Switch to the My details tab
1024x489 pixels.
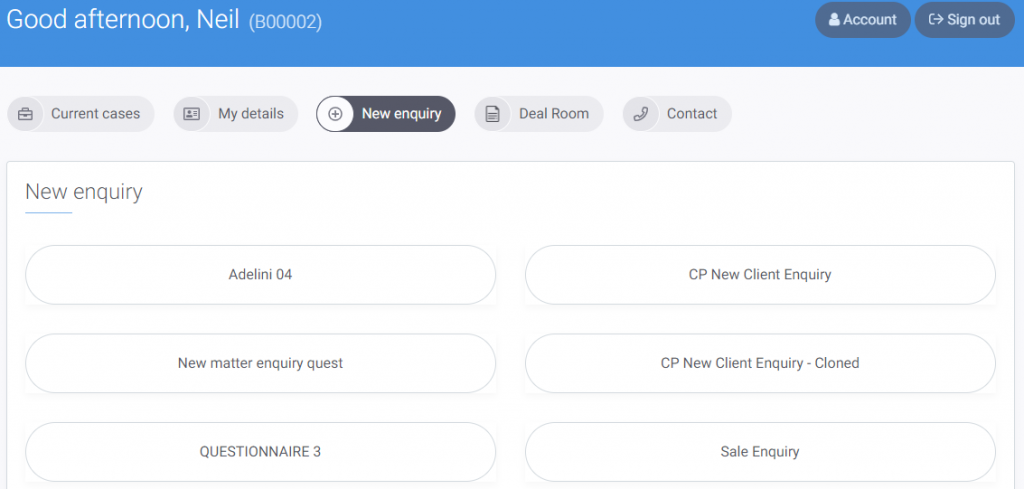click(x=236, y=114)
